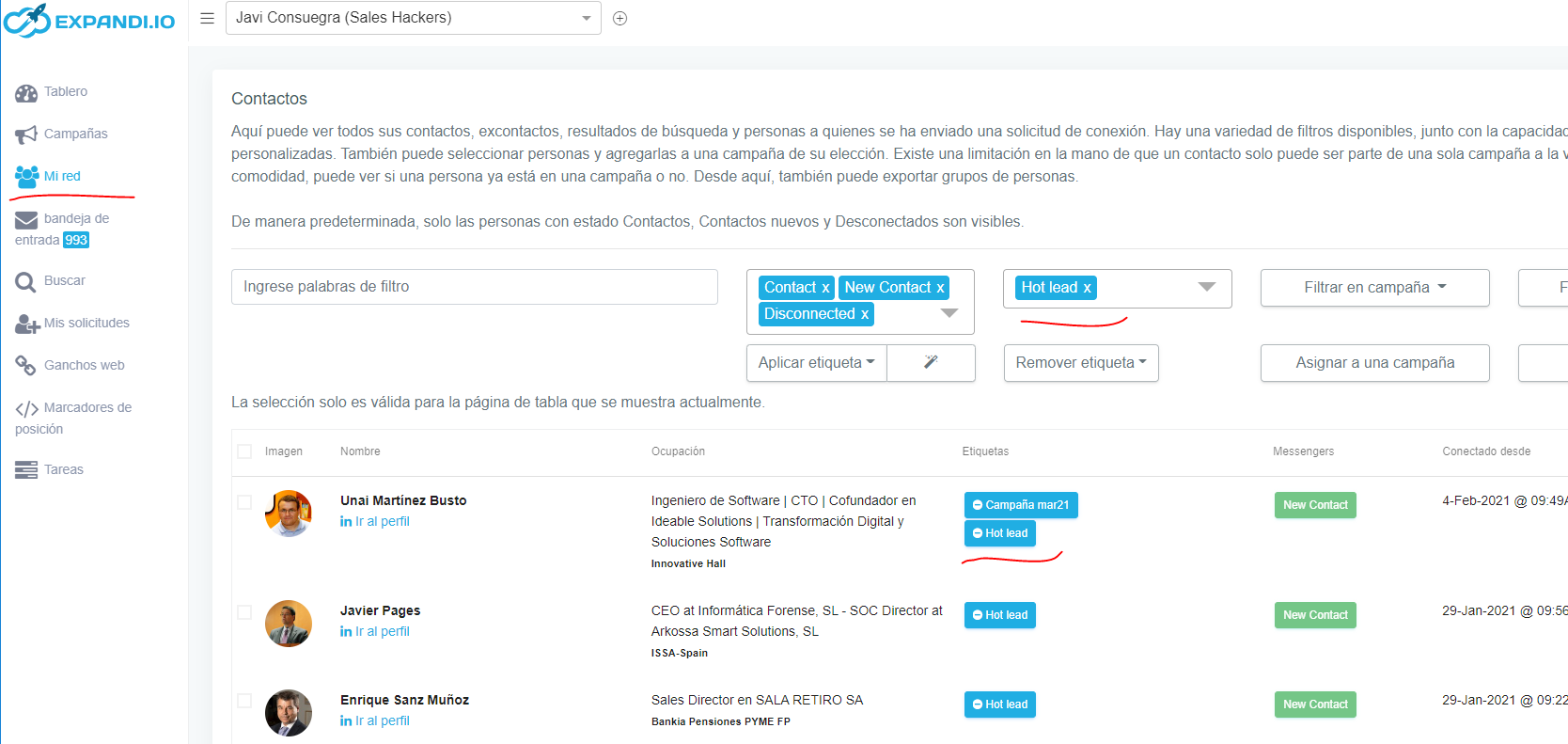This screenshot has height=744, width=1568.
Task: Click New Contact badge for Enrique Sanz
Action: tap(1315, 704)
